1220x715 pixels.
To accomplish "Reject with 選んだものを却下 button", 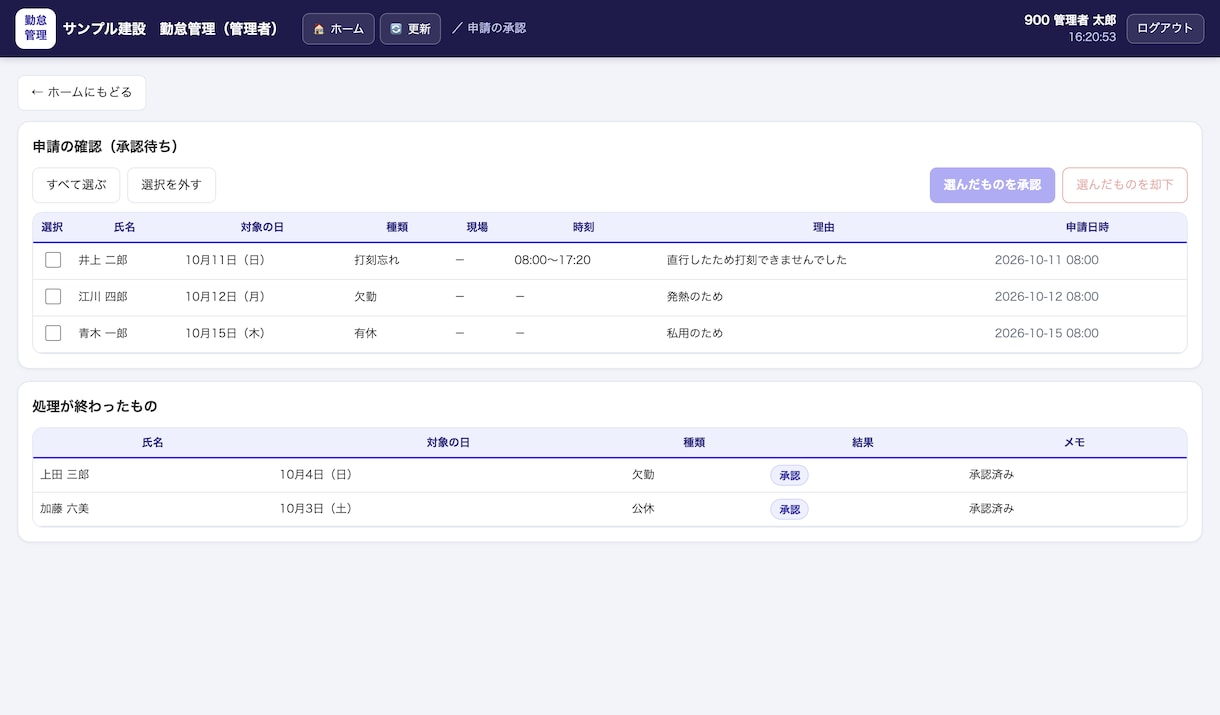I will (1125, 185).
